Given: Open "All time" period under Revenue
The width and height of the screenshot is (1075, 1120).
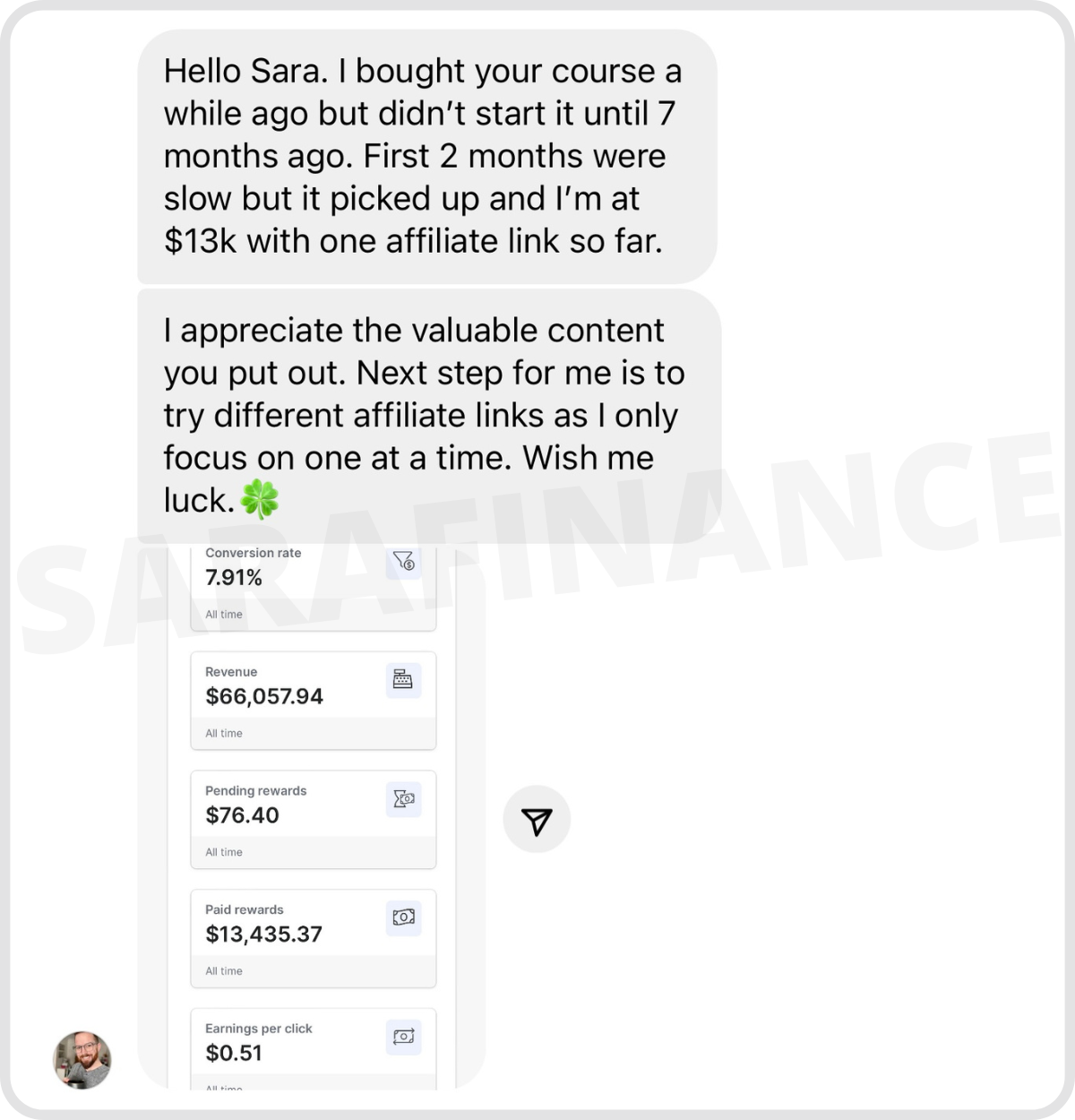Looking at the screenshot, I should click(224, 733).
